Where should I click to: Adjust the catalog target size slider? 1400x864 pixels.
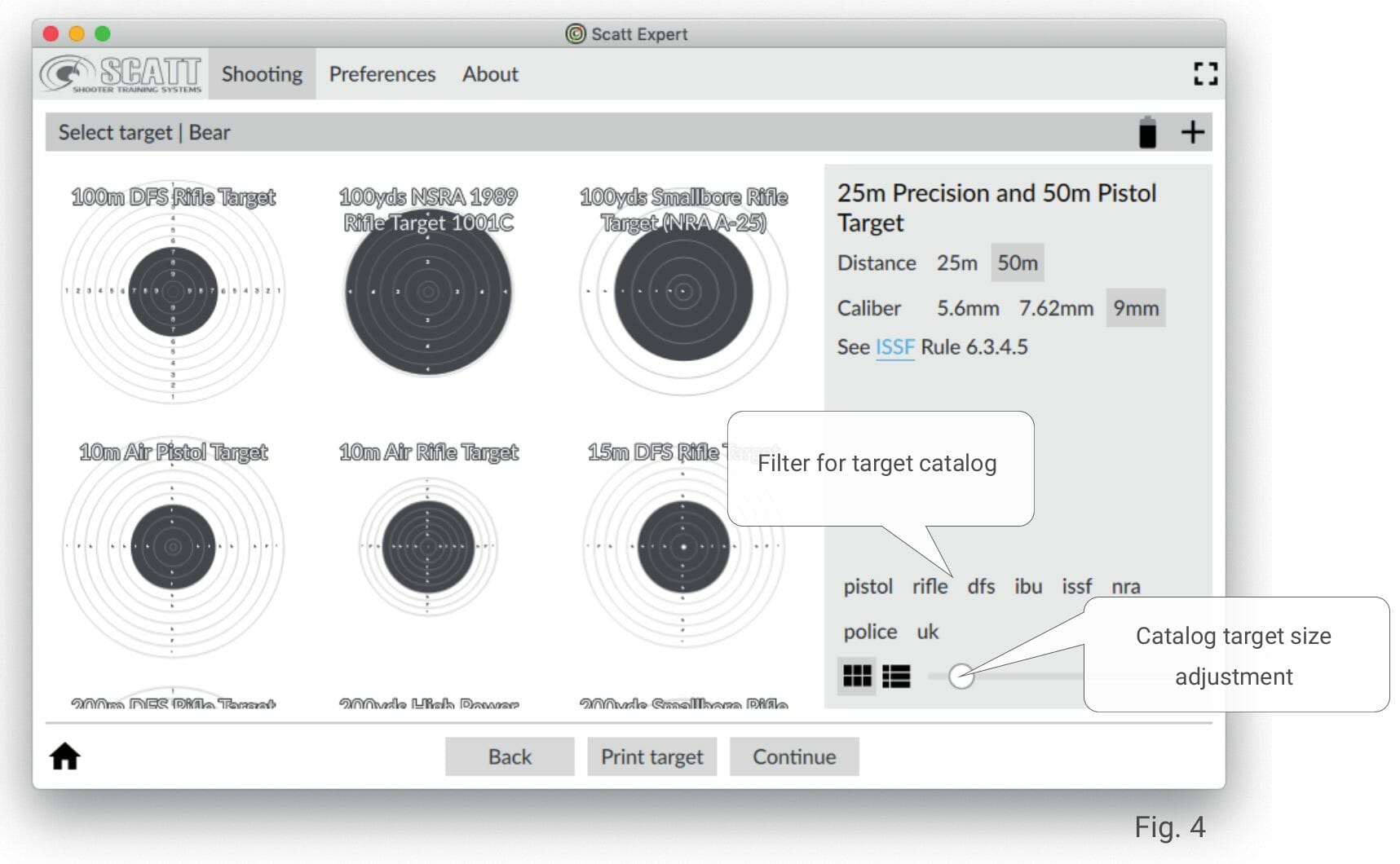click(x=962, y=677)
